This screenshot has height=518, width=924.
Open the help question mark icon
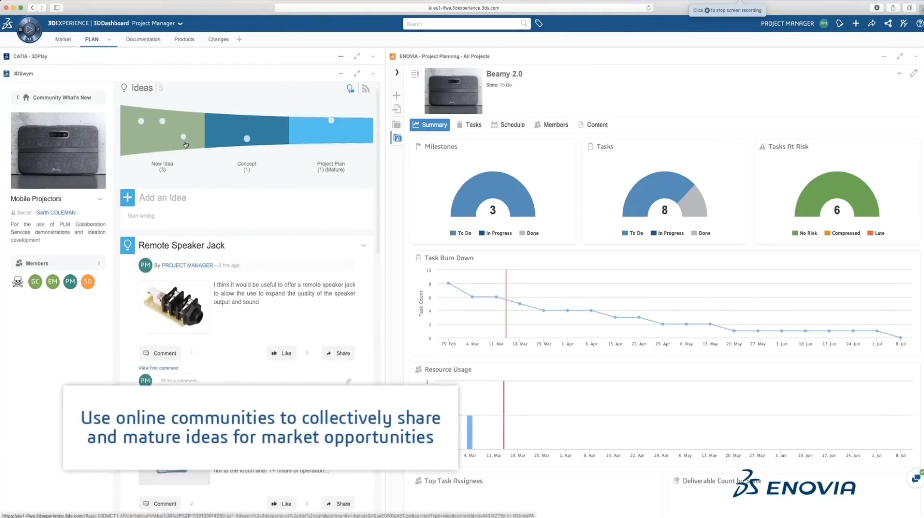click(x=919, y=24)
